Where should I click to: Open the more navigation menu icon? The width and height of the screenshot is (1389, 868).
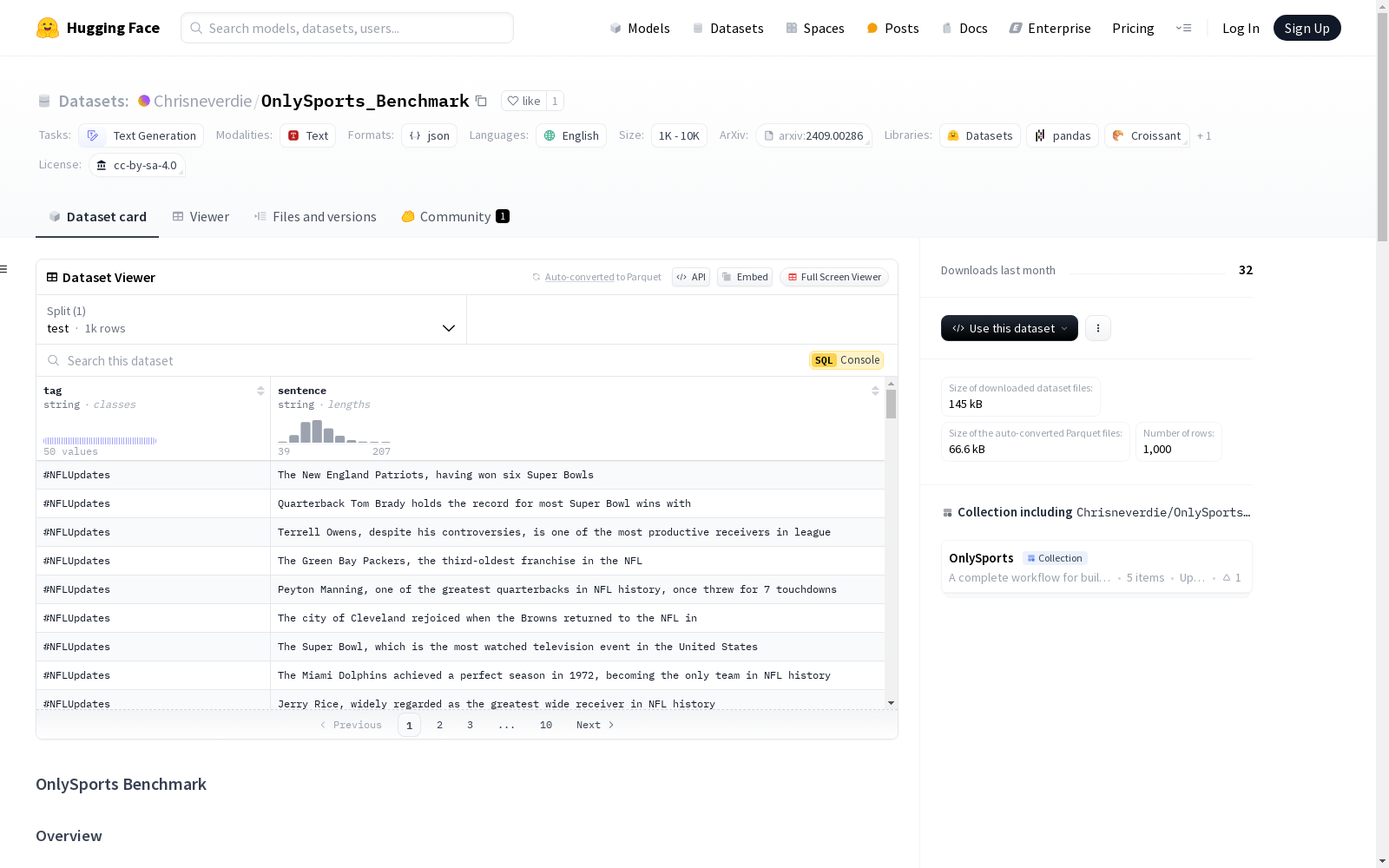(1183, 28)
